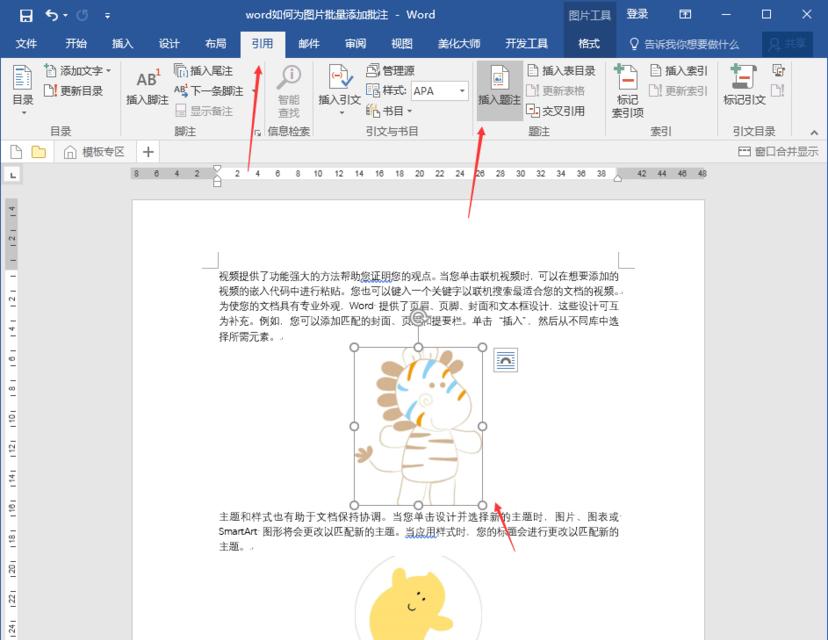
Task: Switch to the 美化大师 ribbon tab
Action: pyautogui.click(x=459, y=44)
